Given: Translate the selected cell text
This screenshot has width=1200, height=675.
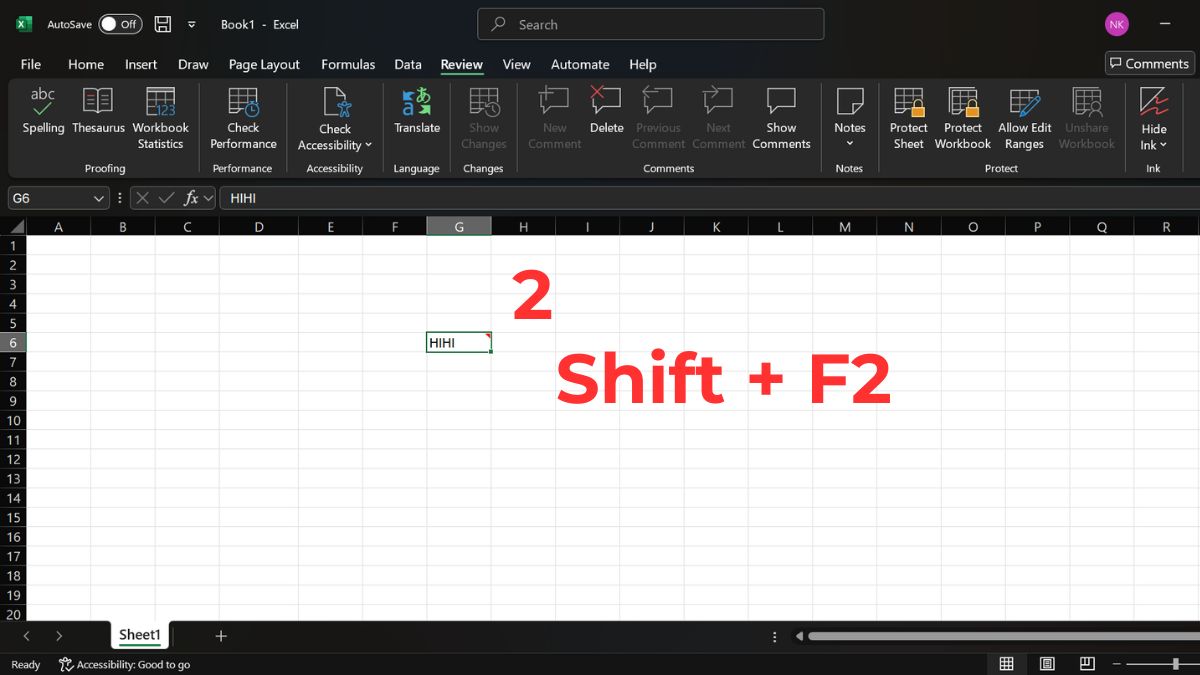Looking at the screenshot, I should 416,113.
